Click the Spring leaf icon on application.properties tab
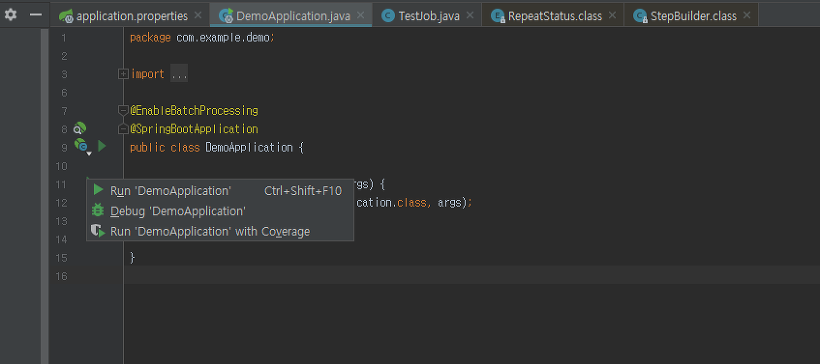The height and width of the screenshot is (364, 820). click(x=66, y=16)
